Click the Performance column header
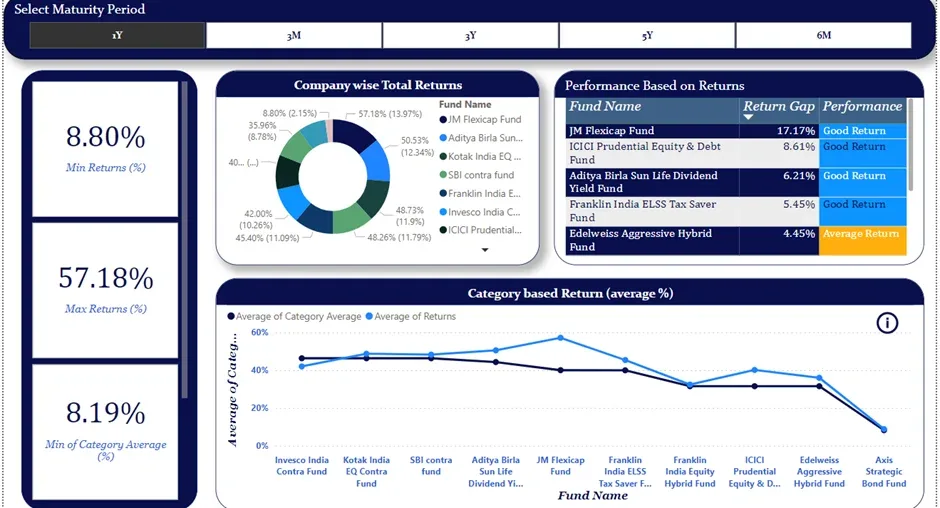Viewport: 940px width, 508px height. pos(862,107)
